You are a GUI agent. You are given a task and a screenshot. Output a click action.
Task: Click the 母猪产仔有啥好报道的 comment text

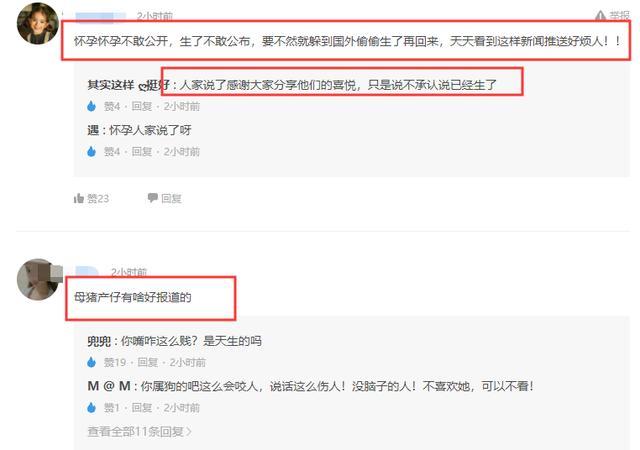[x=133, y=297]
